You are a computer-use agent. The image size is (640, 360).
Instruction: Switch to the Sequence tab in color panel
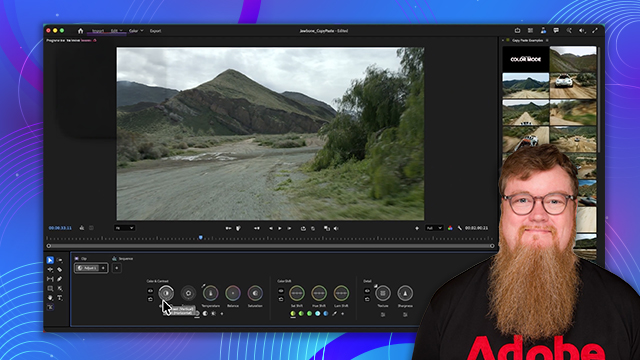123,258
